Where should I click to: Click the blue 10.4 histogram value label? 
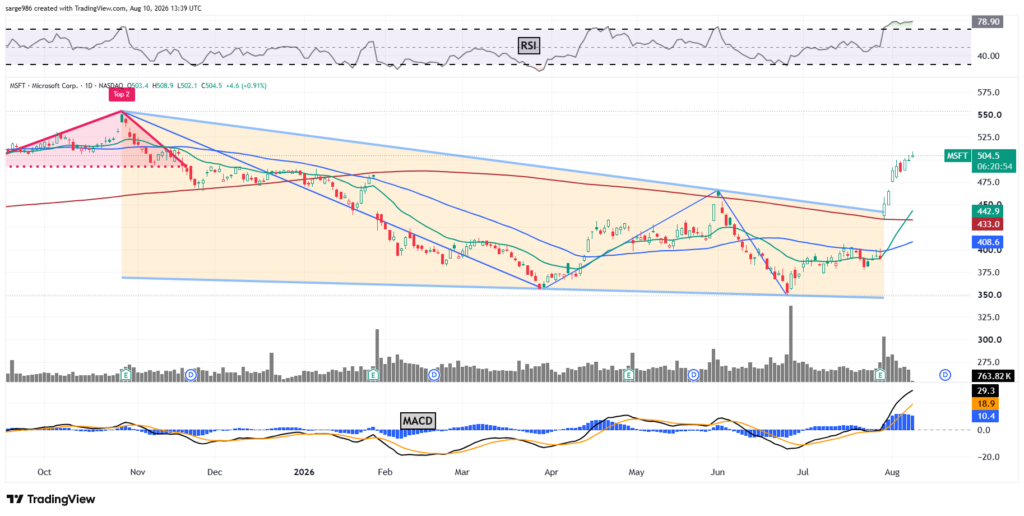(x=985, y=416)
